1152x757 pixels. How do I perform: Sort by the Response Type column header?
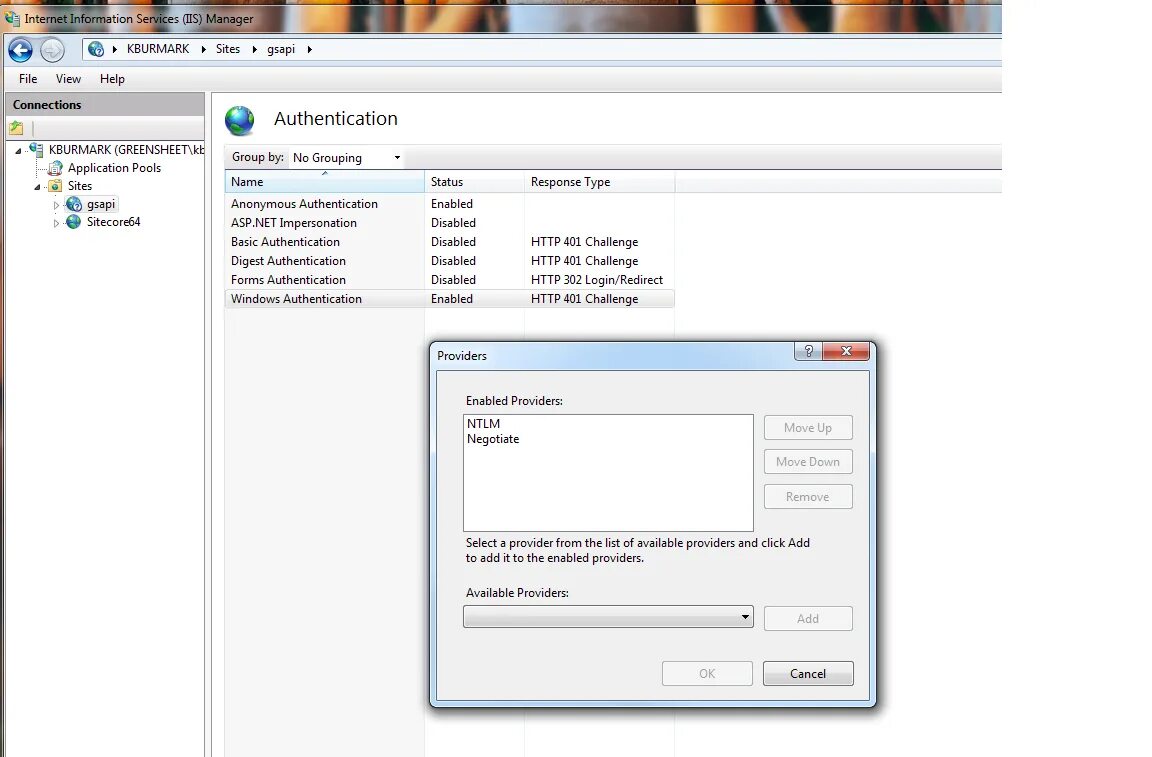[x=600, y=182]
